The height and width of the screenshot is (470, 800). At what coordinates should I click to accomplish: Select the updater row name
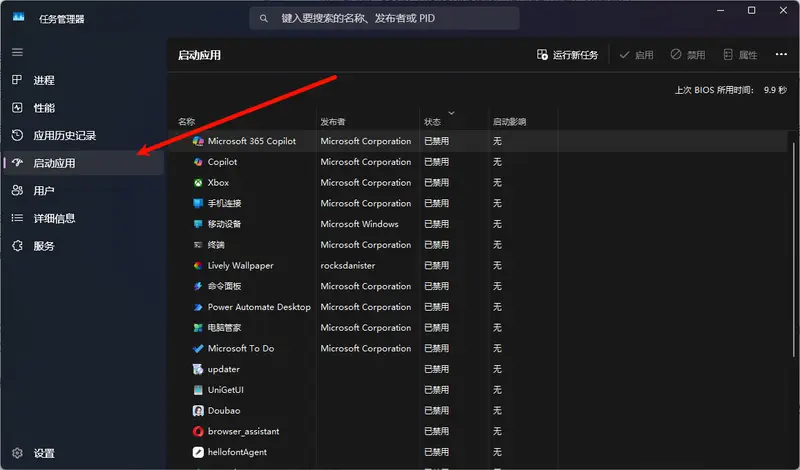point(223,369)
